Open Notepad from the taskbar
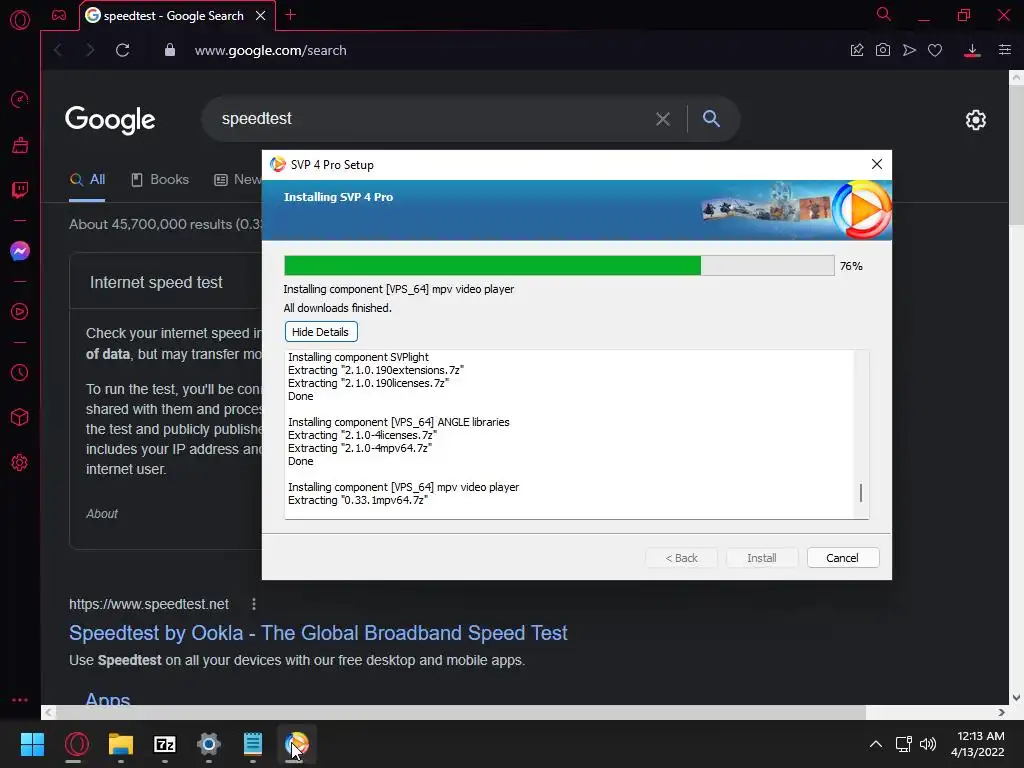Viewport: 1024px width, 768px height. click(x=253, y=744)
